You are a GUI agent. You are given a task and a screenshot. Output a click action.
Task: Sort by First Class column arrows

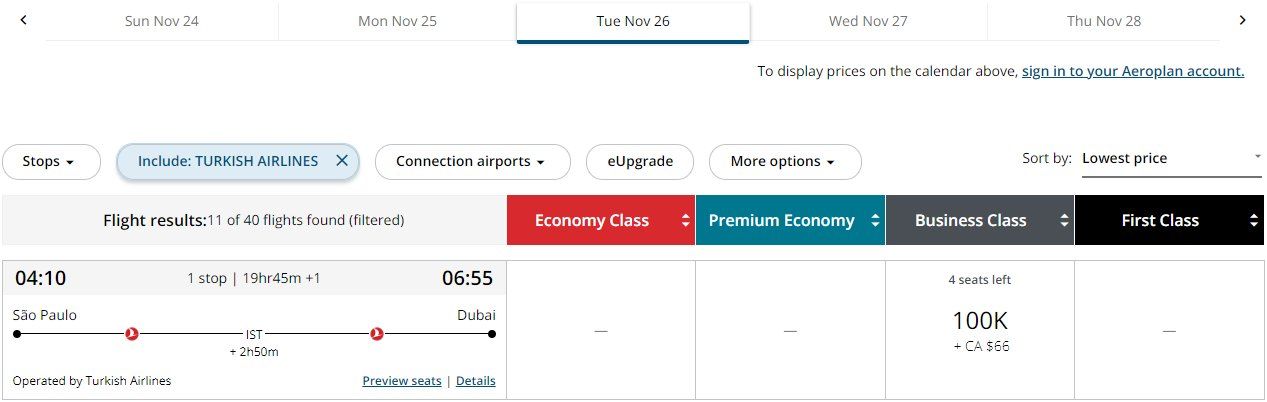pos(1254,221)
